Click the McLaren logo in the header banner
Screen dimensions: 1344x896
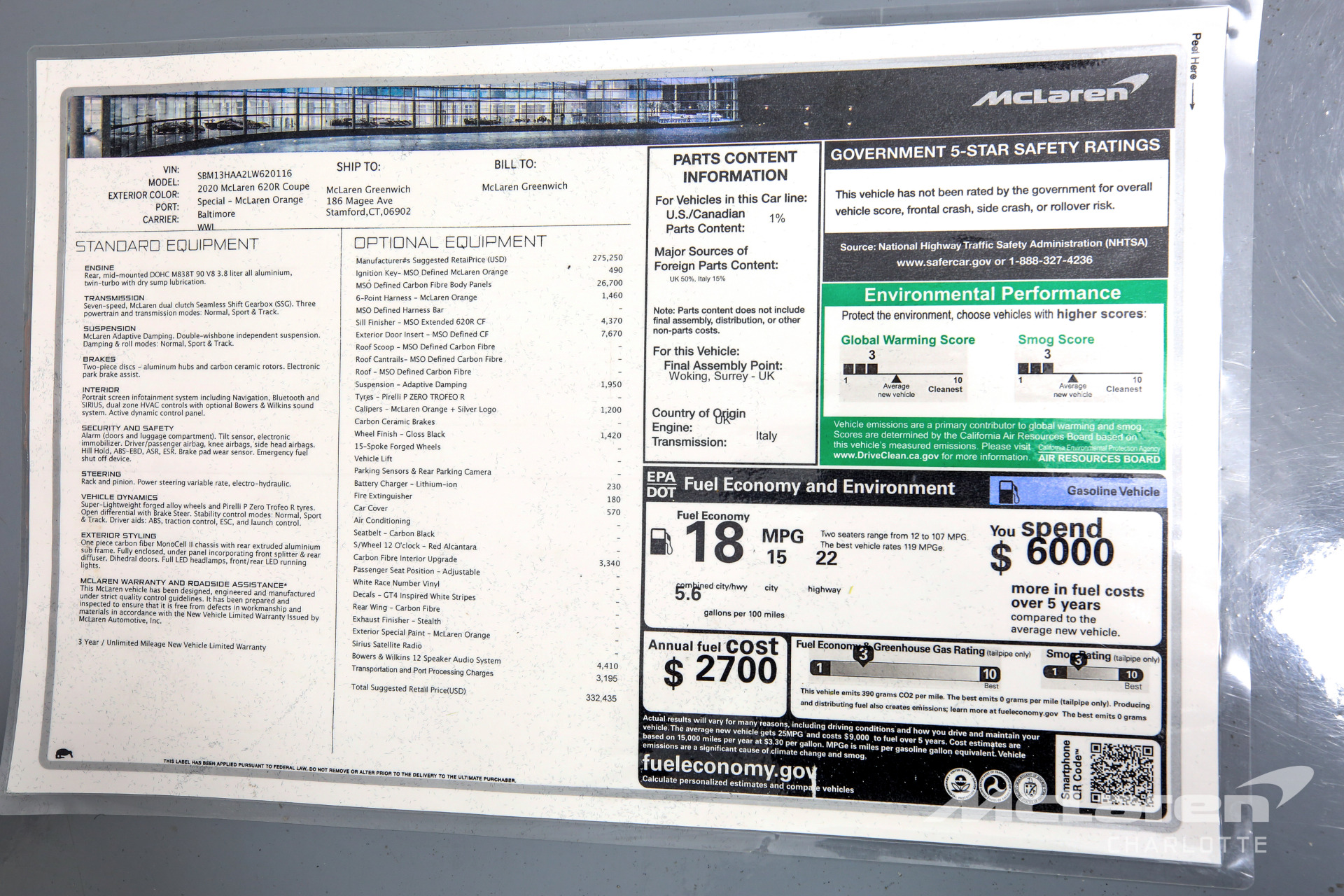1060,92
